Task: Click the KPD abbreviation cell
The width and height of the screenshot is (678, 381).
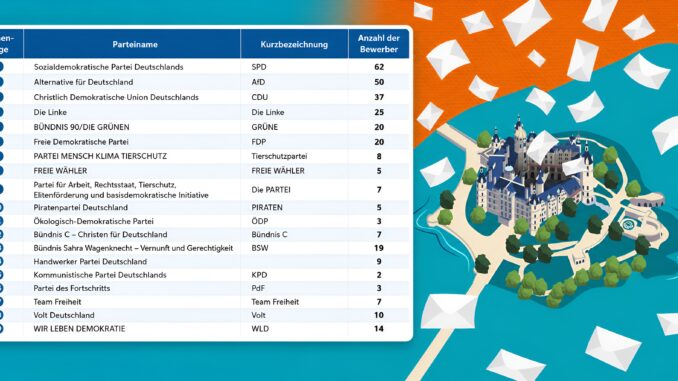Action: click(x=259, y=275)
